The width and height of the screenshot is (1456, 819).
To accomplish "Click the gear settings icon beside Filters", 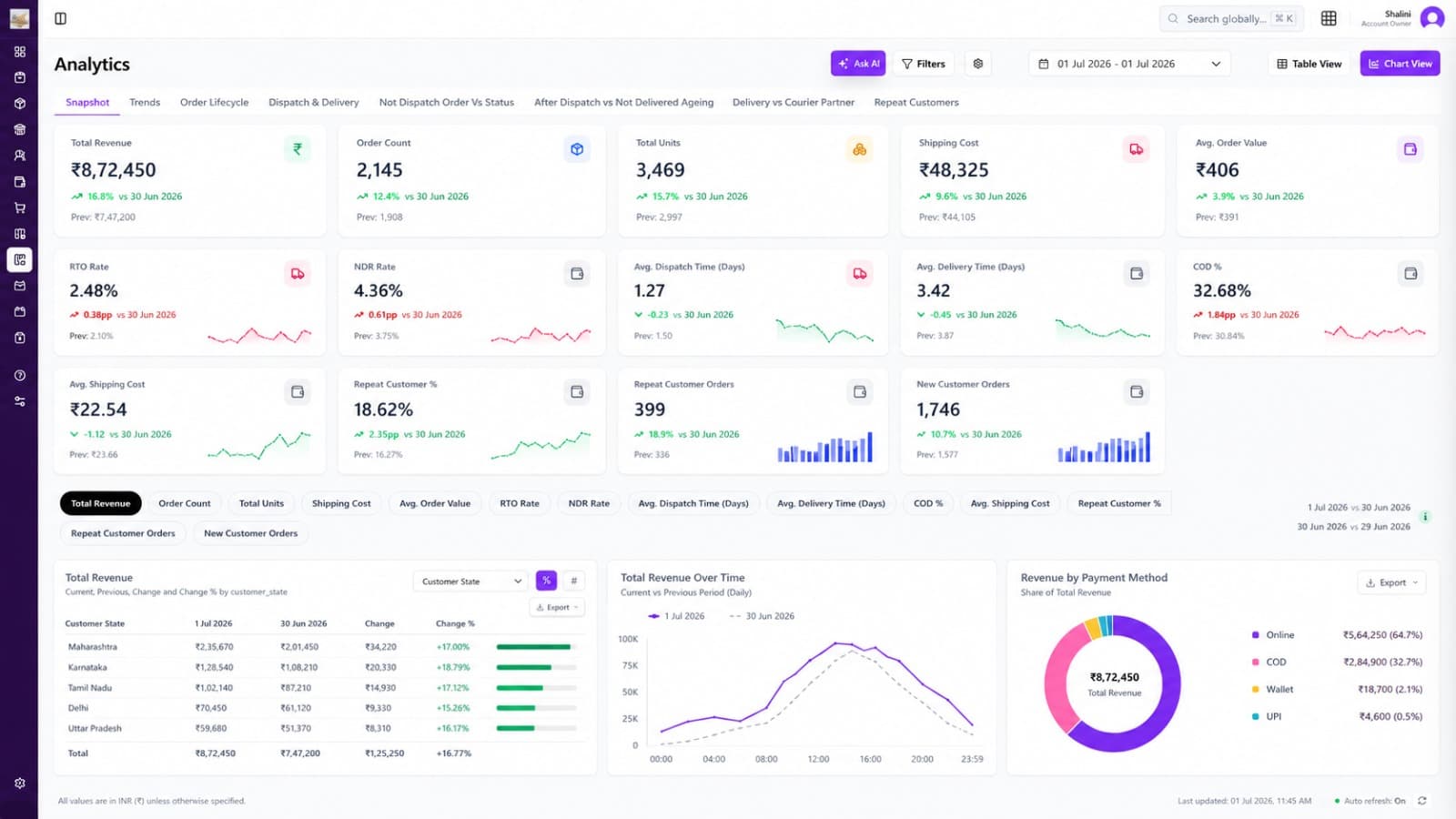I will [978, 64].
